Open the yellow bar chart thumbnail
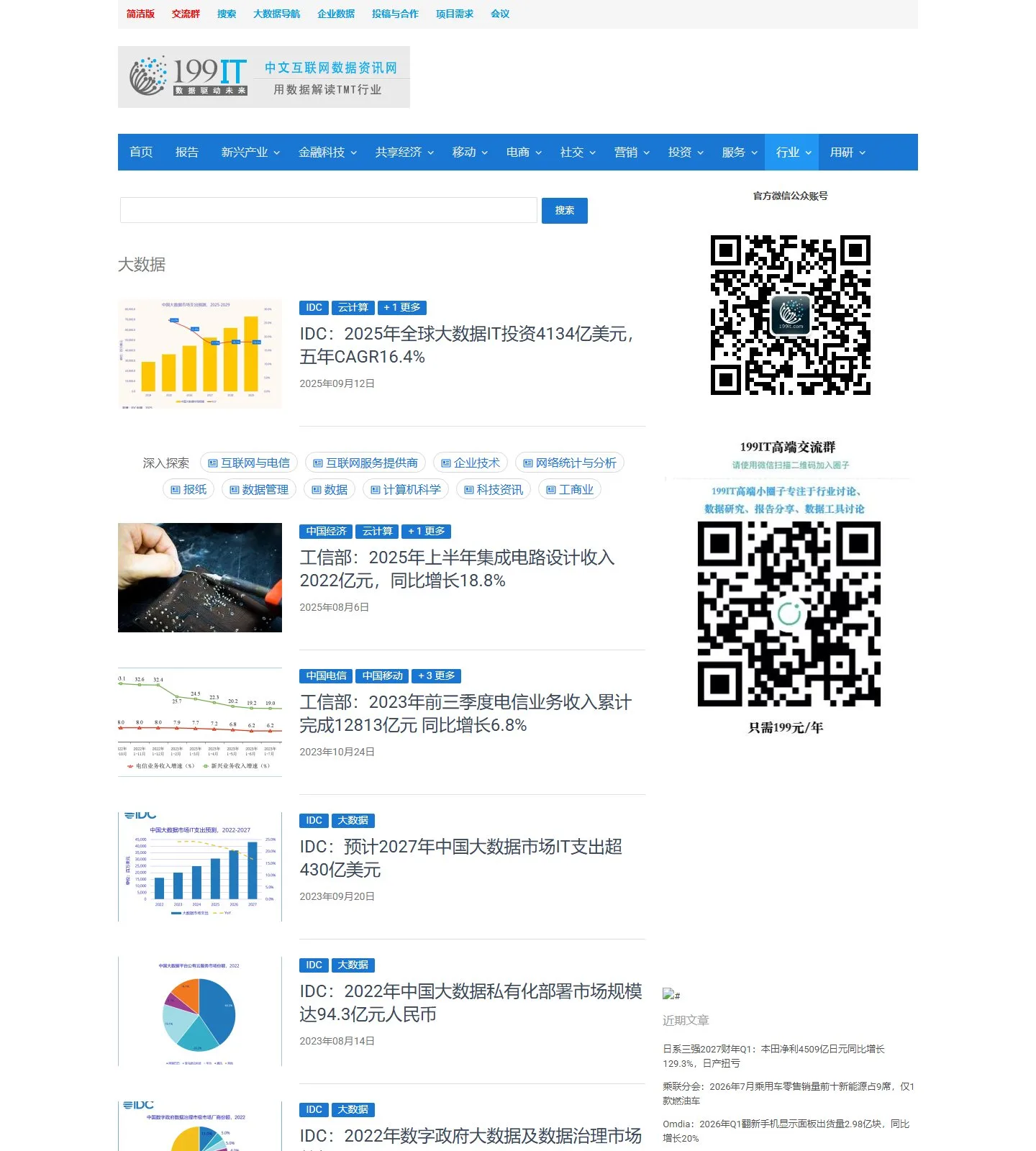Viewport: 1036px width, 1151px height. pyautogui.click(x=200, y=354)
